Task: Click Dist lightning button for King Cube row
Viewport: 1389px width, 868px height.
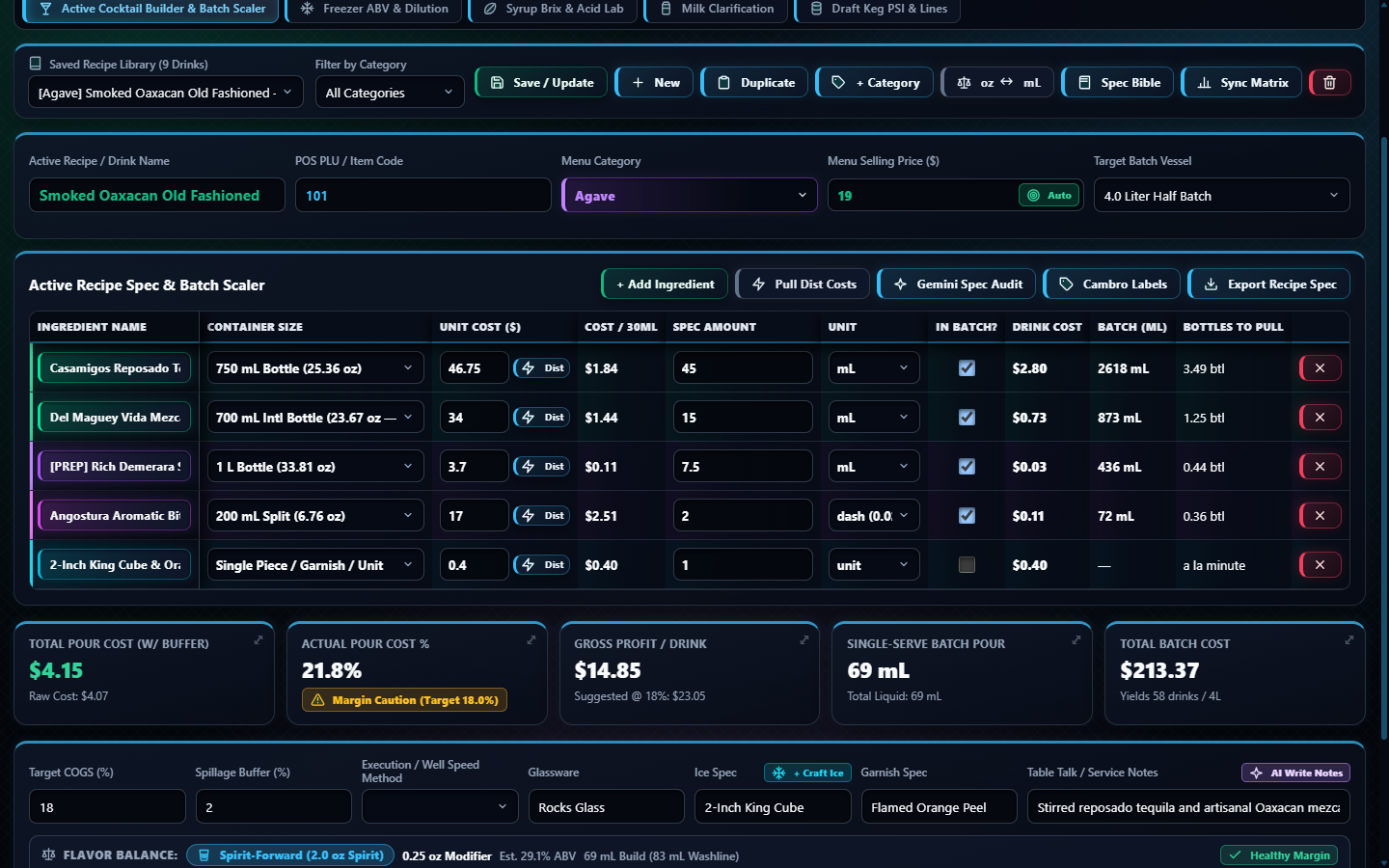Action: [x=542, y=565]
